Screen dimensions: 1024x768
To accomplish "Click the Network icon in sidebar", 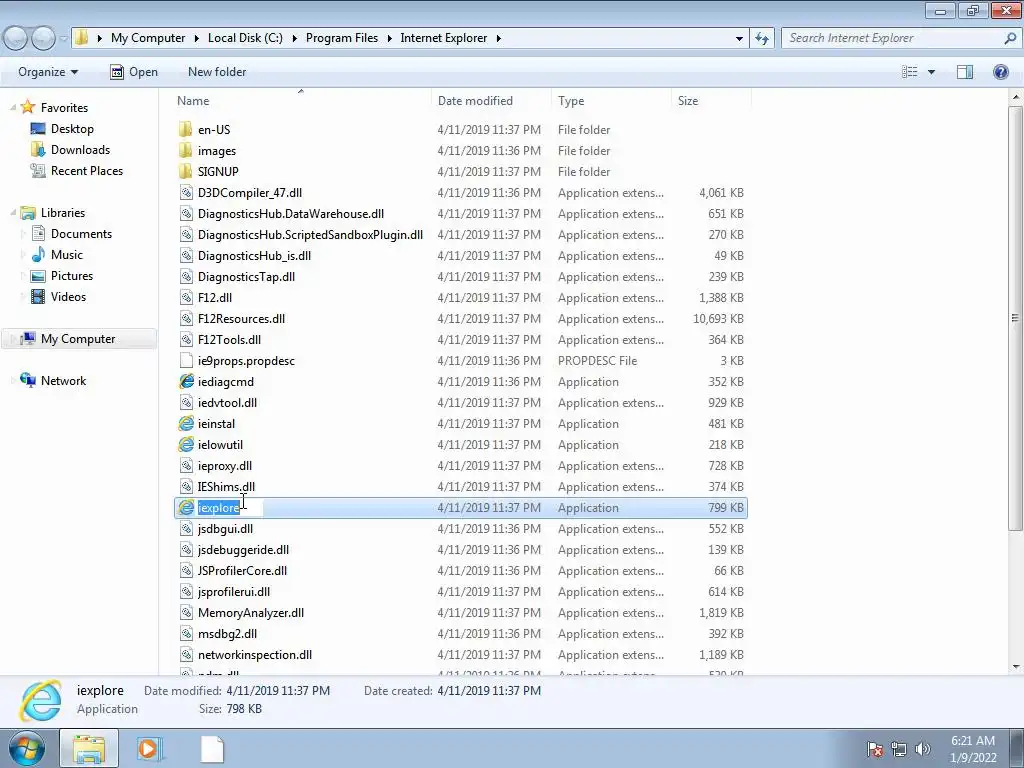I will [x=27, y=380].
